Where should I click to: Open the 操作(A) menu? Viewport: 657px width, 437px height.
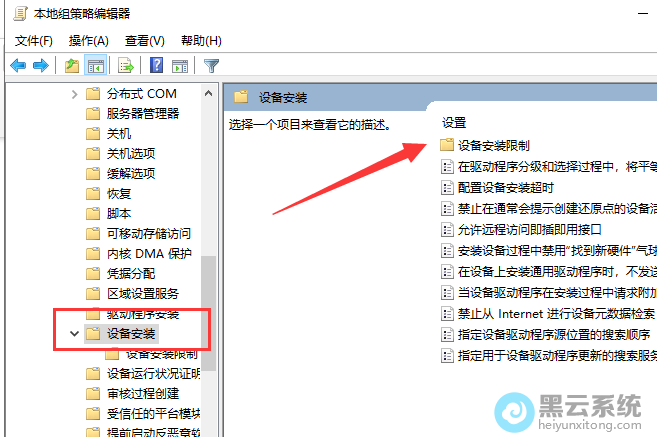(x=89, y=41)
